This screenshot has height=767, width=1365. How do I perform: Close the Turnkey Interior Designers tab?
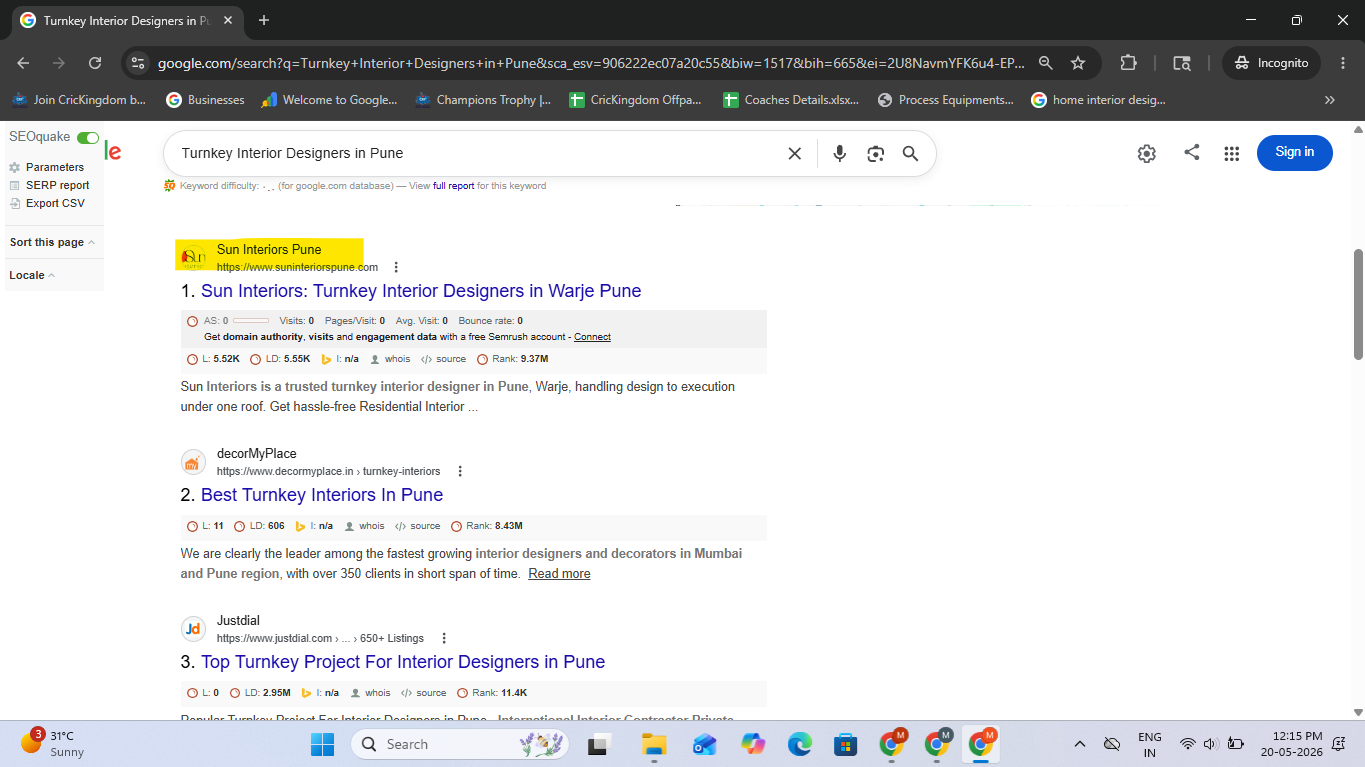[226, 21]
